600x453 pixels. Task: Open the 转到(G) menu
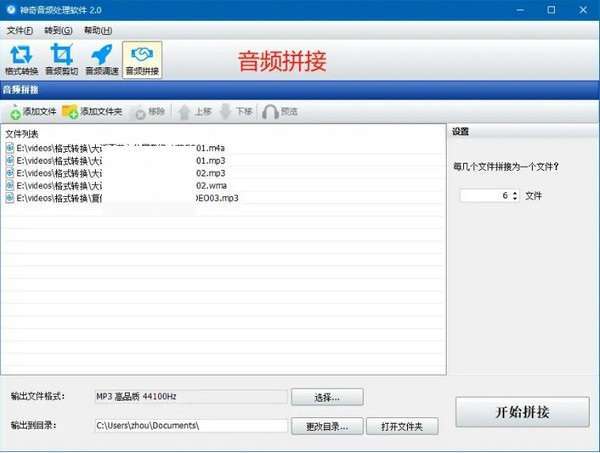pyautogui.click(x=58, y=30)
